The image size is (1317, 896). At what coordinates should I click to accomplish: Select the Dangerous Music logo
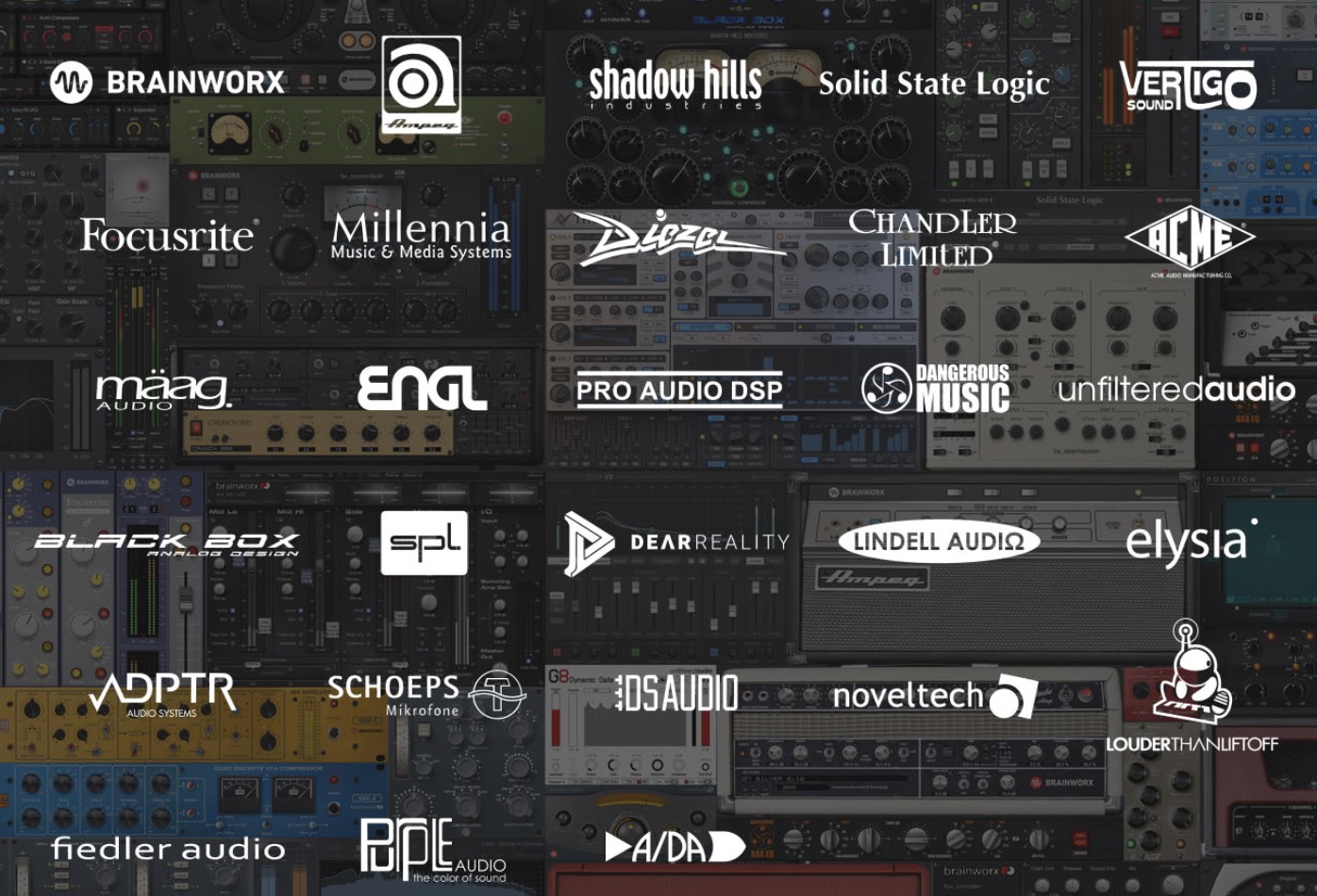coord(935,389)
